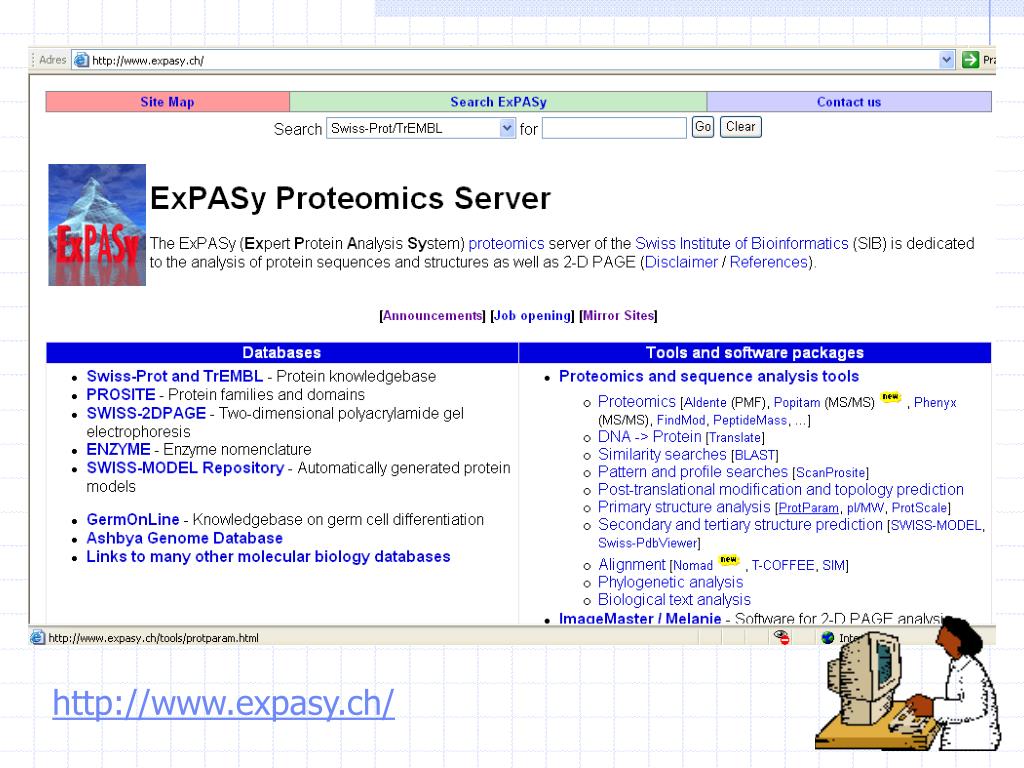Open the Site Map tab
1024x768 pixels.
(x=167, y=102)
